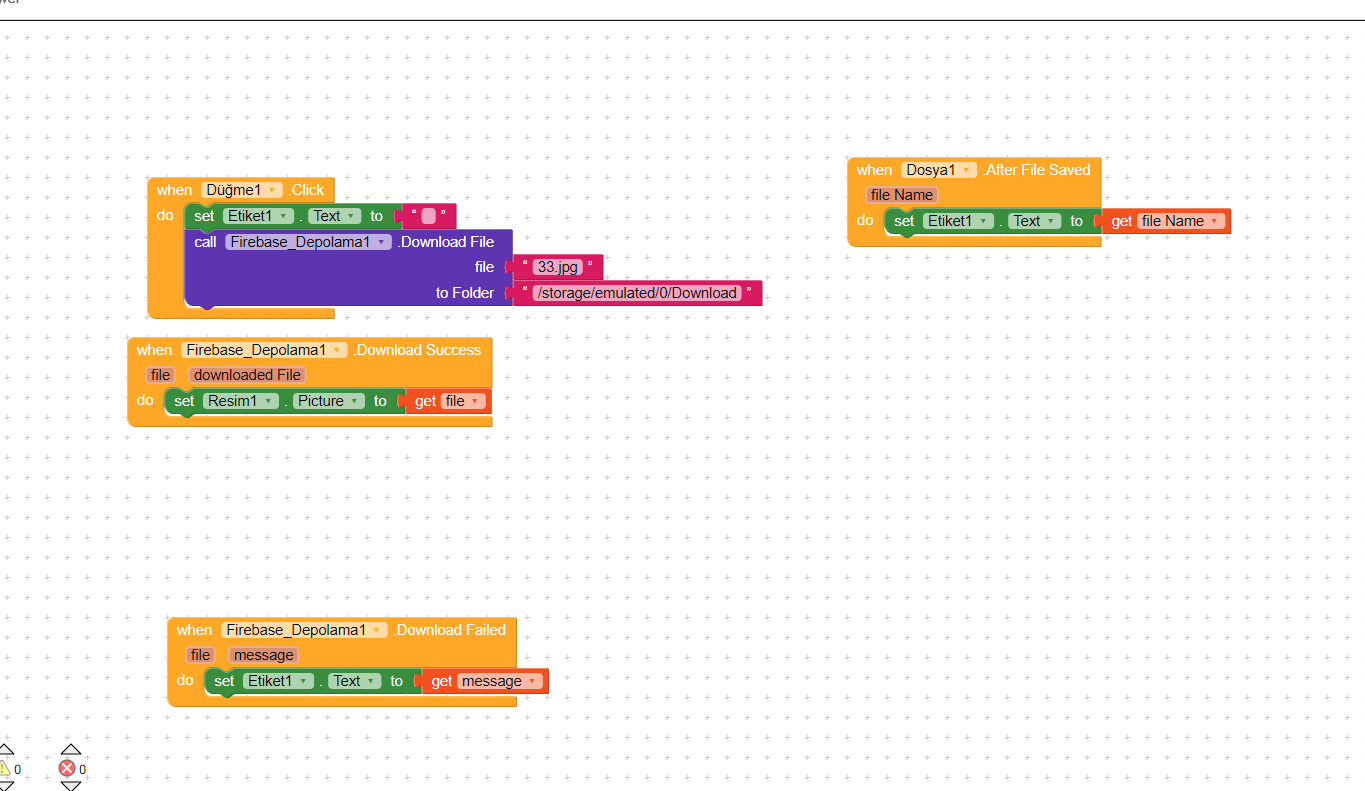1365x791 pixels.
Task: Open Etiket1 dropdown in Download Failed block
Action: pyautogui.click(x=278, y=681)
